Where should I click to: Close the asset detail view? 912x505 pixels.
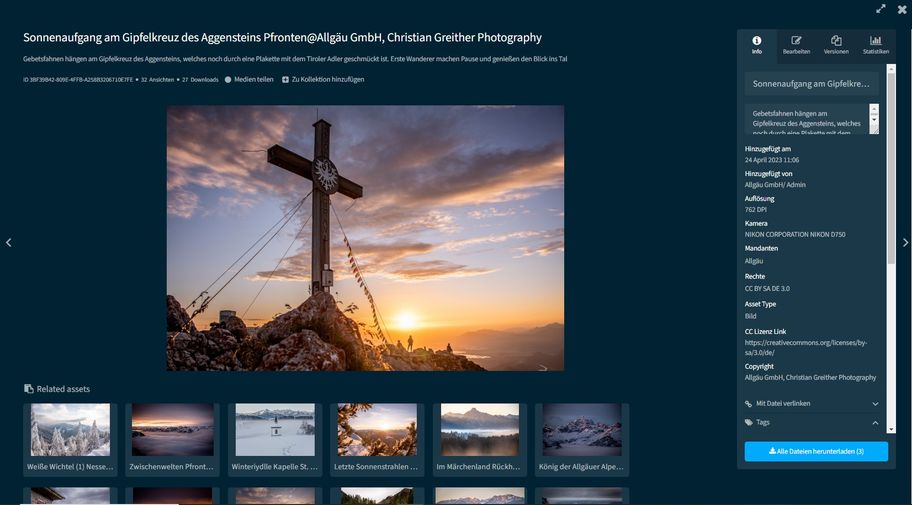902,9
